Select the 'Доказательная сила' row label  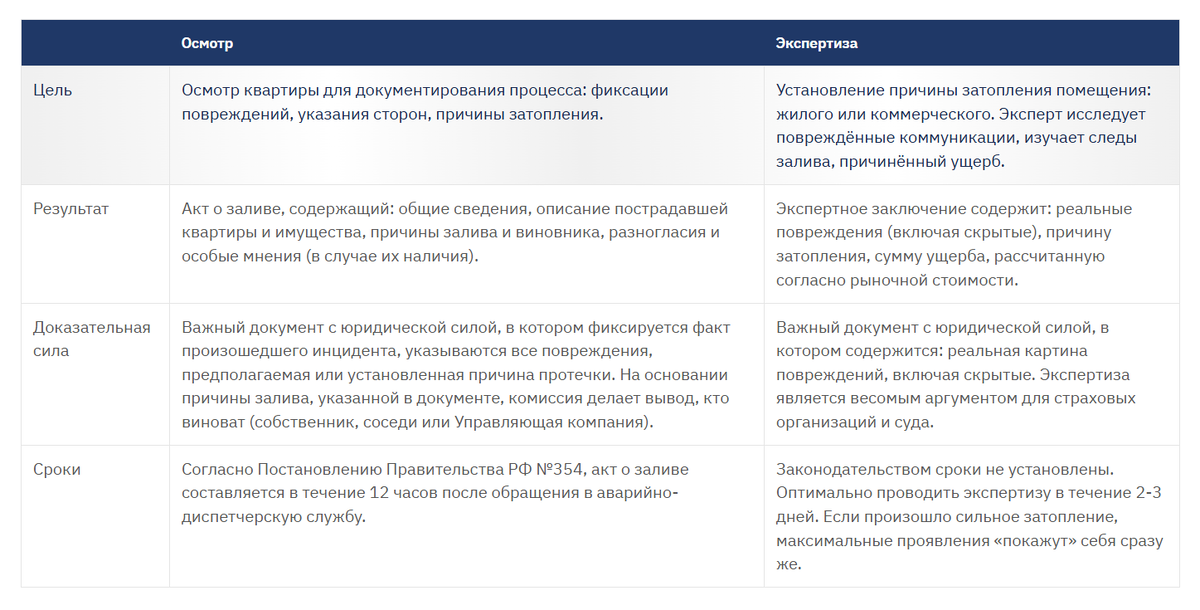tap(92, 339)
